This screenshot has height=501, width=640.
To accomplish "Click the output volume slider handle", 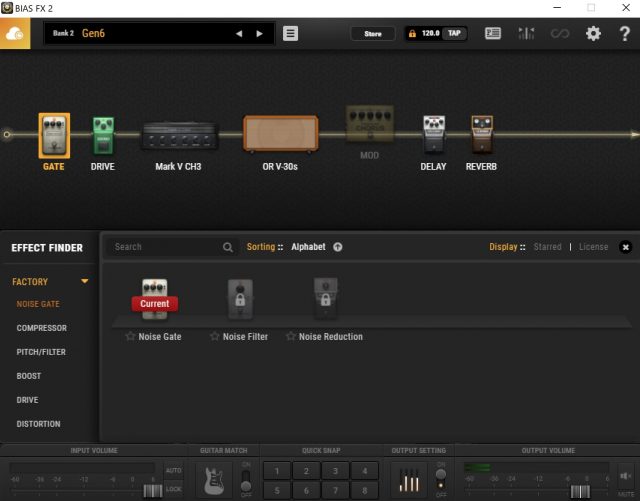I will coord(580,491).
